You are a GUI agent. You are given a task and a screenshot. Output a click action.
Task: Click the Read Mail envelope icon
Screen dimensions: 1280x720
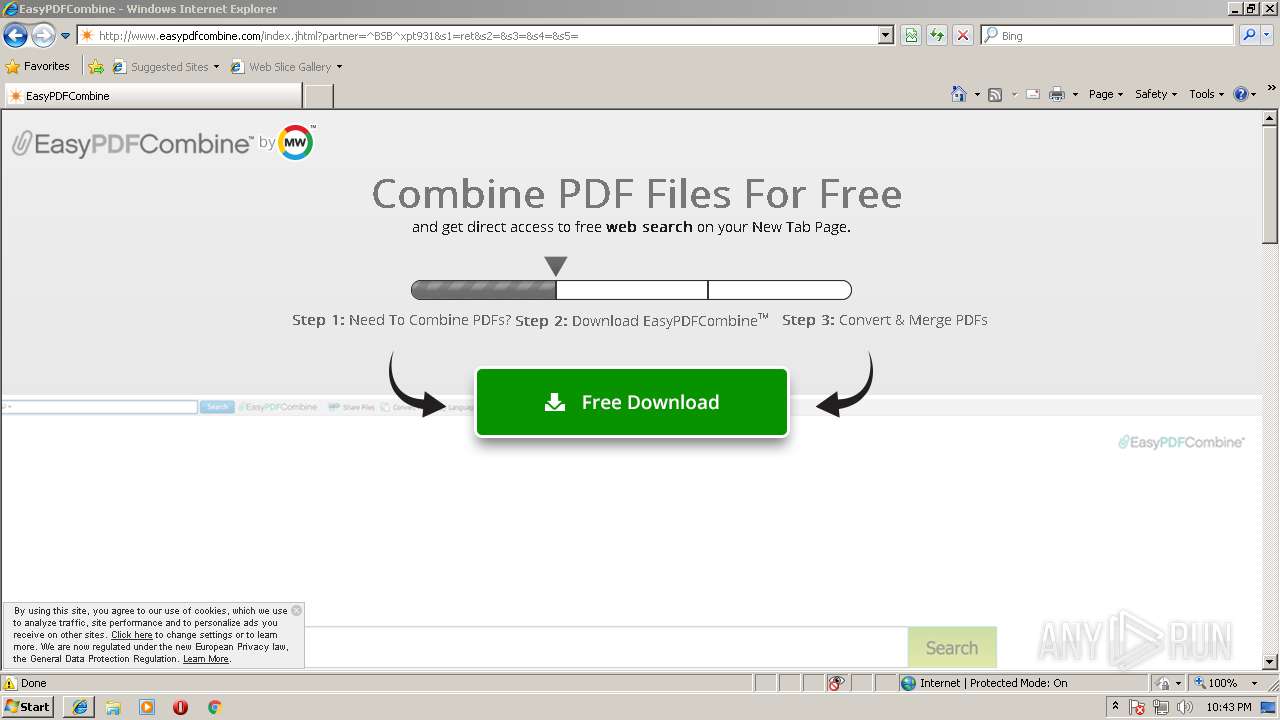point(1033,94)
